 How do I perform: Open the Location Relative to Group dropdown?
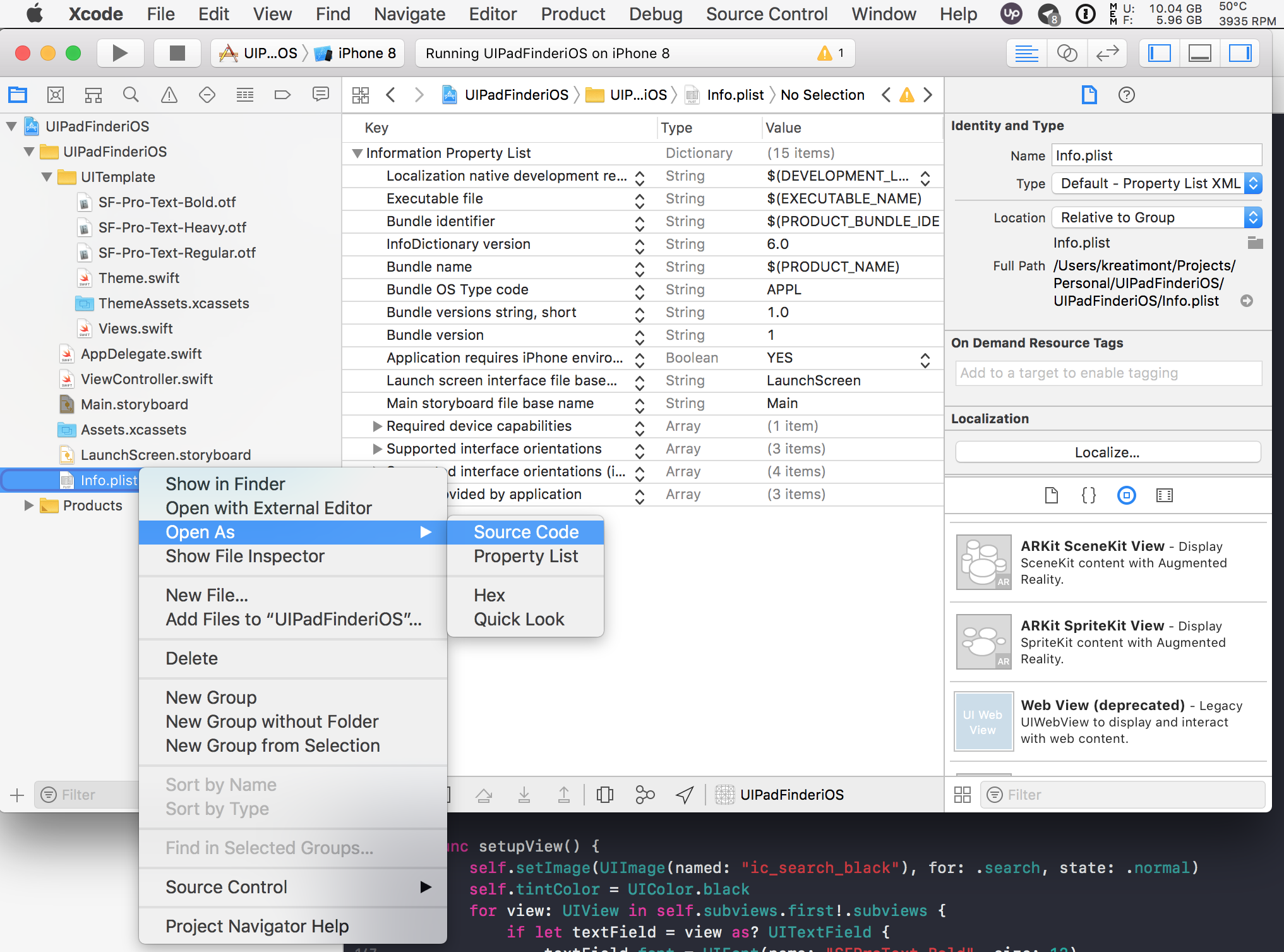pos(1157,218)
